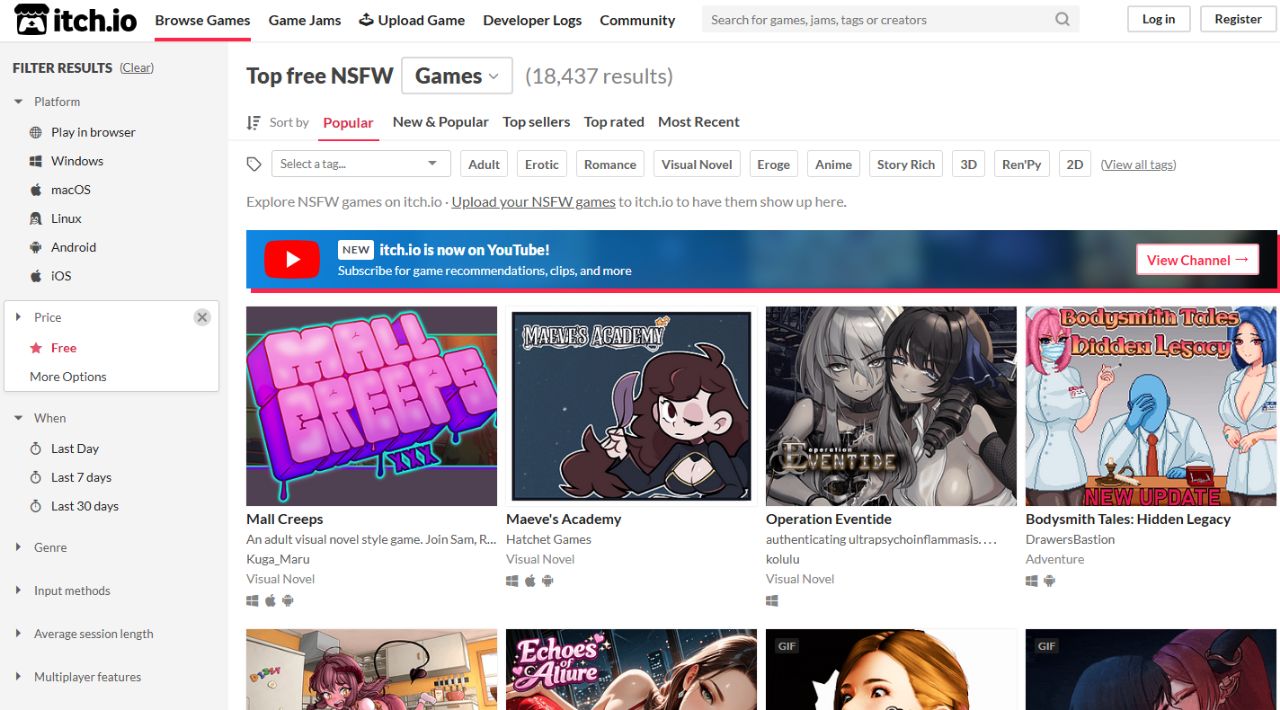Click the Register button
This screenshot has width=1280, height=710.
[x=1238, y=19]
